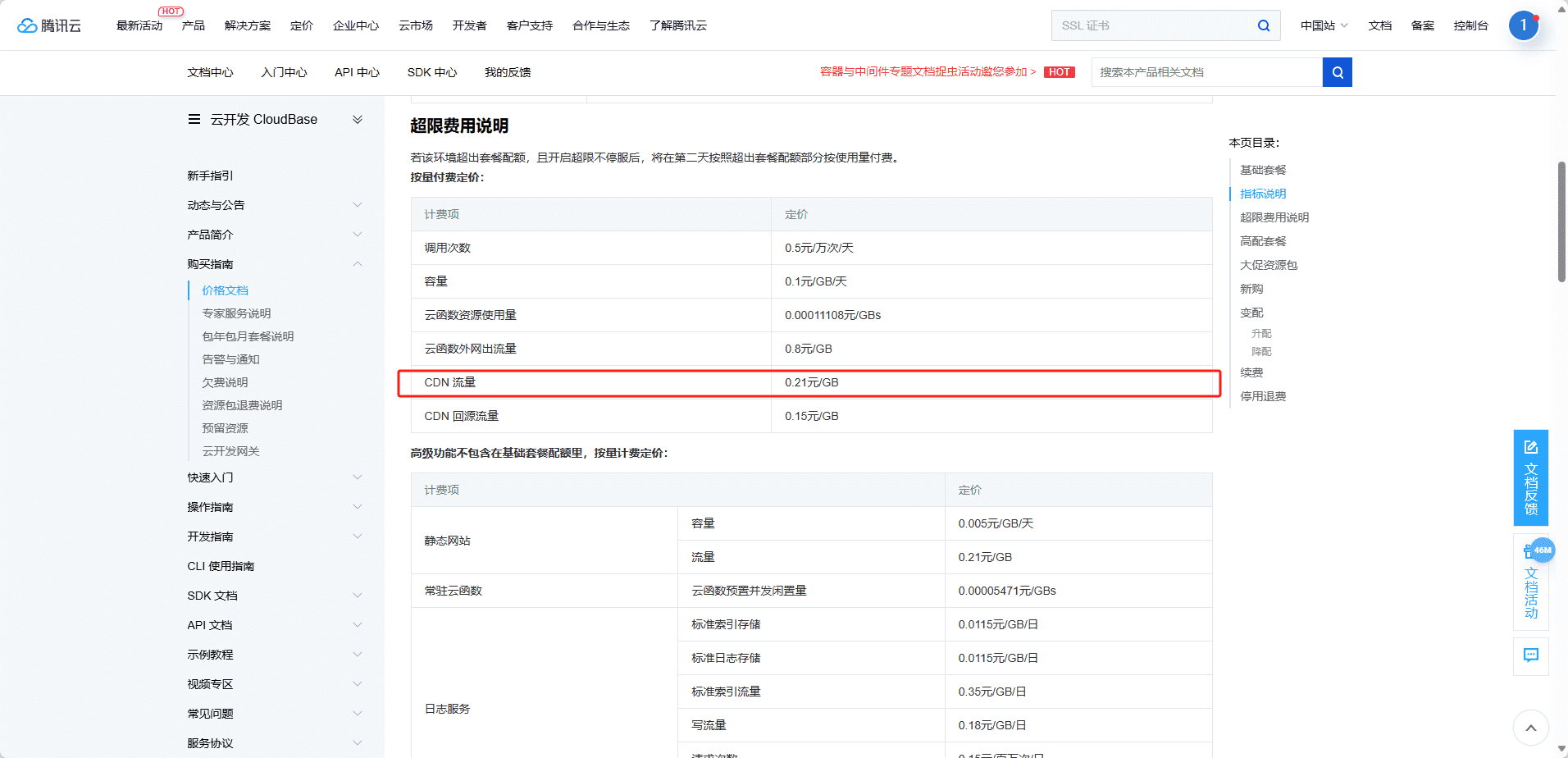The height and width of the screenshot is (758, 1568).
Task: Open the 我的反馈 tab
Action: tap(508, 72)
